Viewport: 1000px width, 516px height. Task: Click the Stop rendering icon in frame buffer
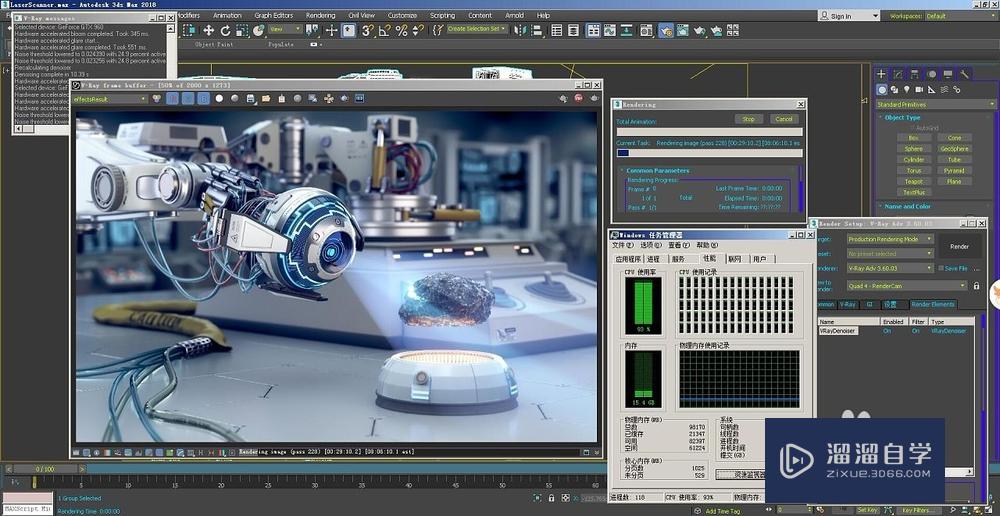tap(579, 98)
